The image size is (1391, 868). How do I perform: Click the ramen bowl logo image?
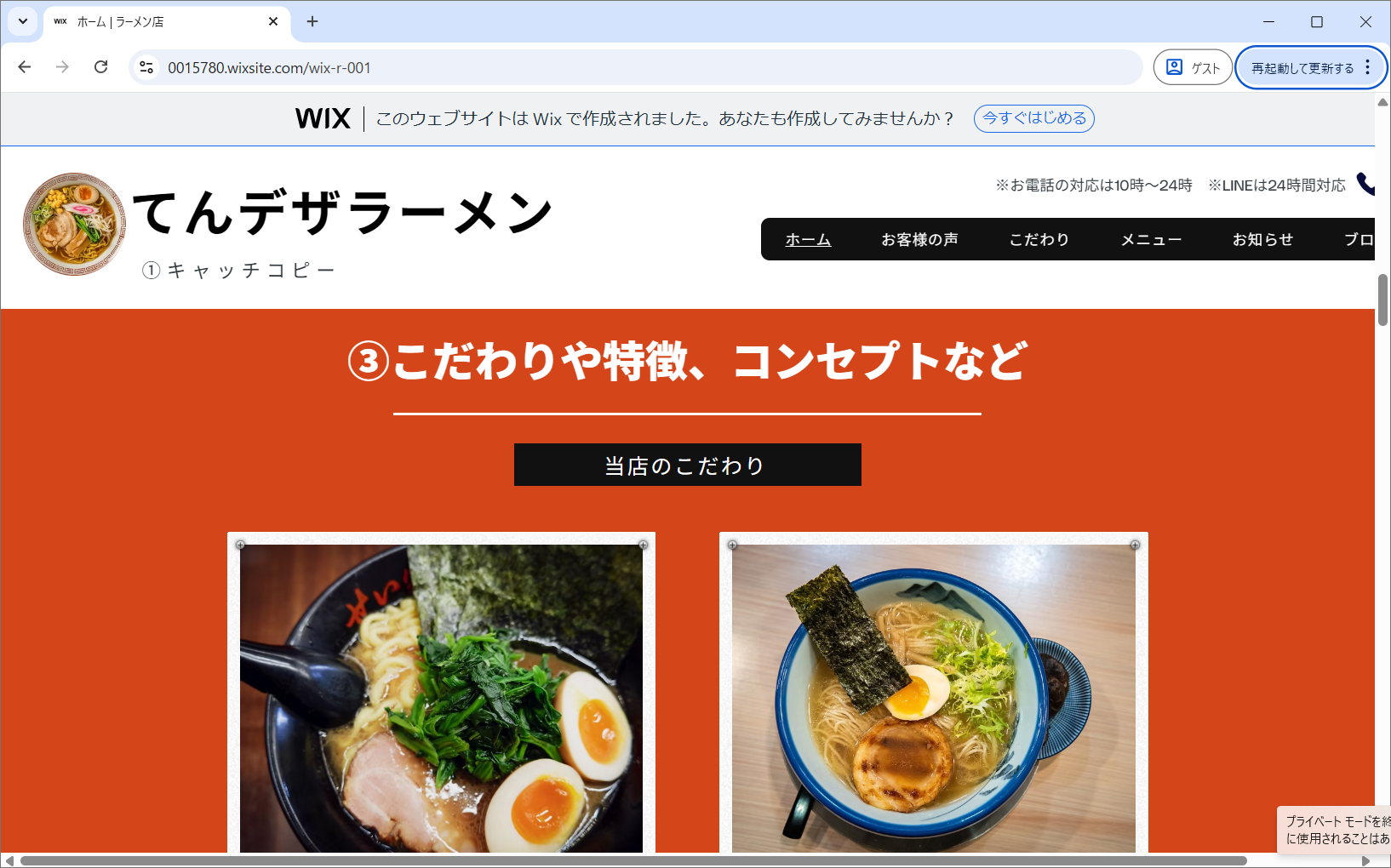(x=74, y=224)
